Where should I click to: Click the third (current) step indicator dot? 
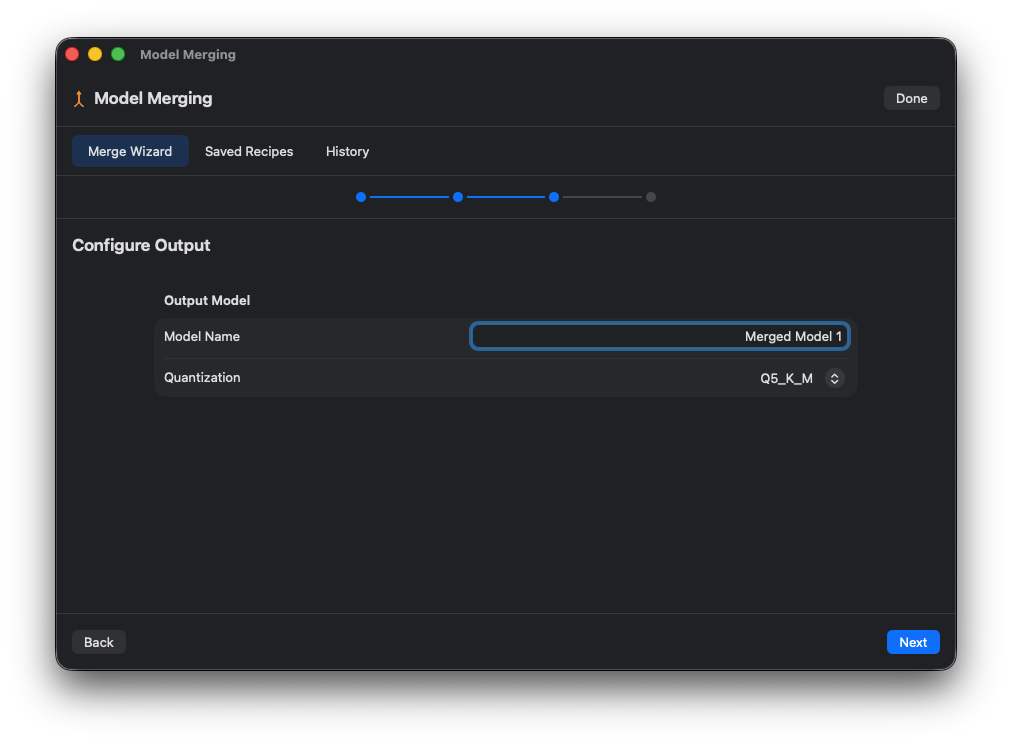pyautogui.click(x=554, y=197)
